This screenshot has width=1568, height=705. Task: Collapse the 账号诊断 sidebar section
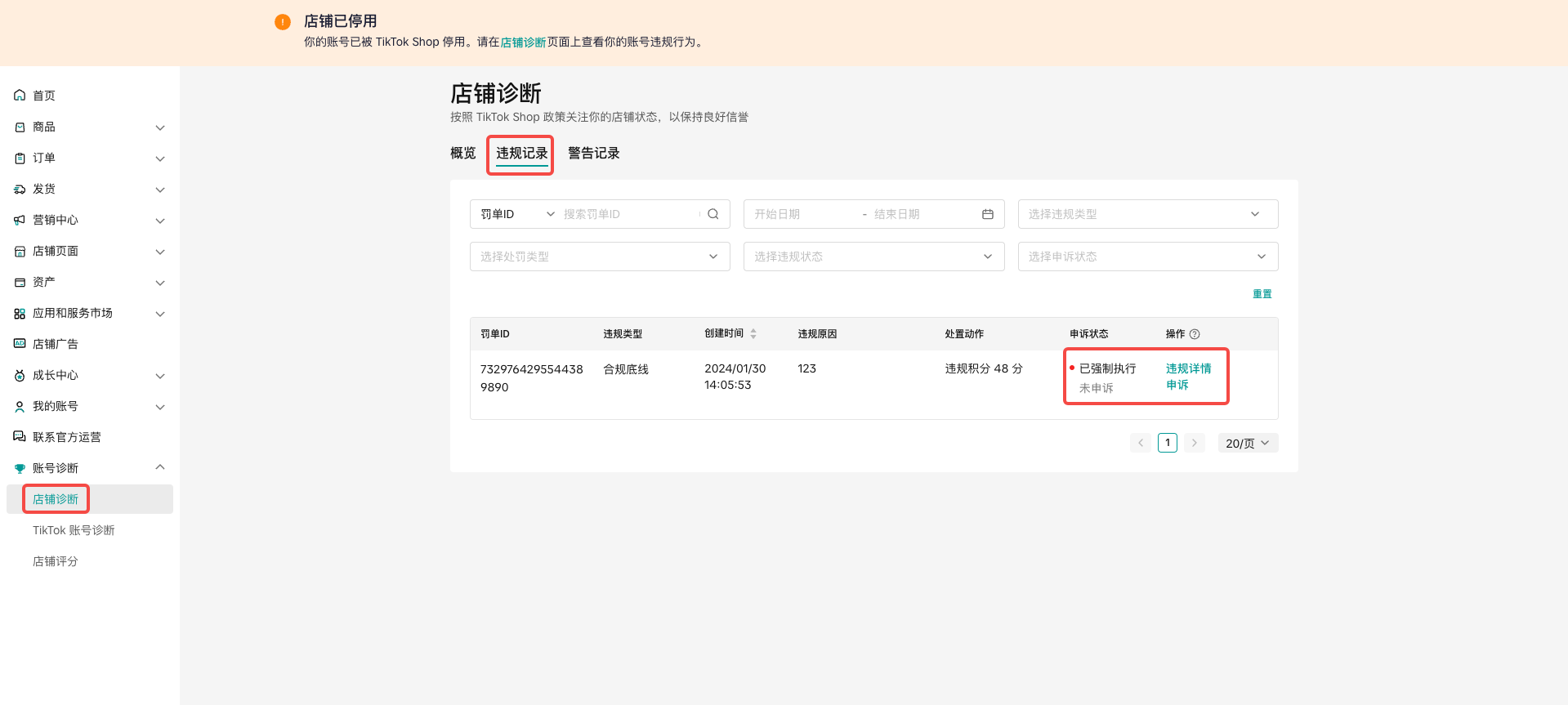[x=160, y=468]
